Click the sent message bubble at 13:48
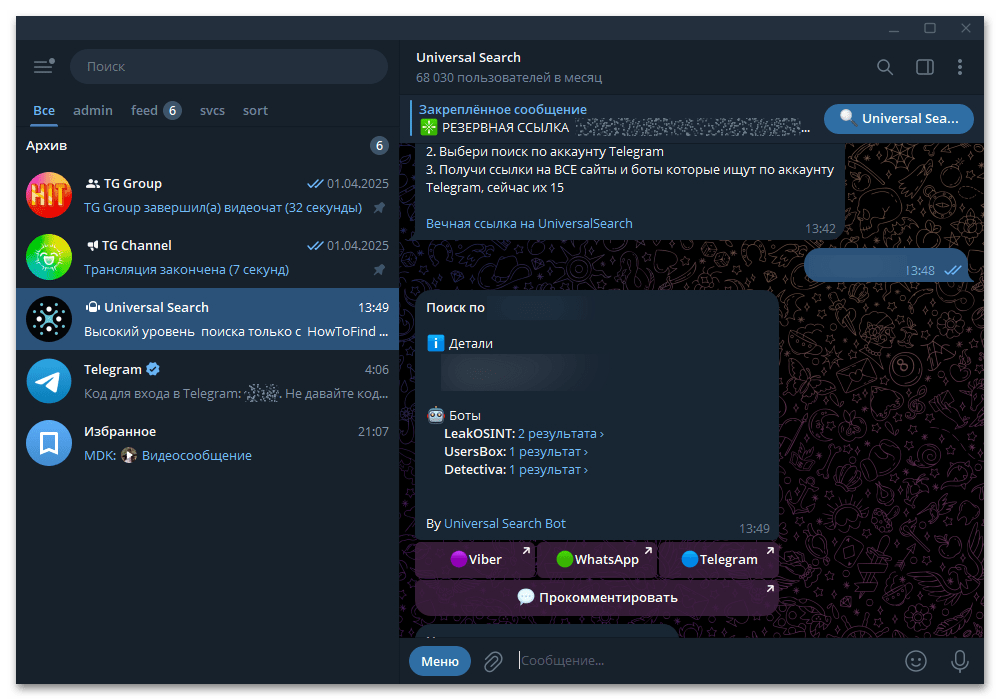The width and height of the screenshot is (1000, 700). click(886, 265)
